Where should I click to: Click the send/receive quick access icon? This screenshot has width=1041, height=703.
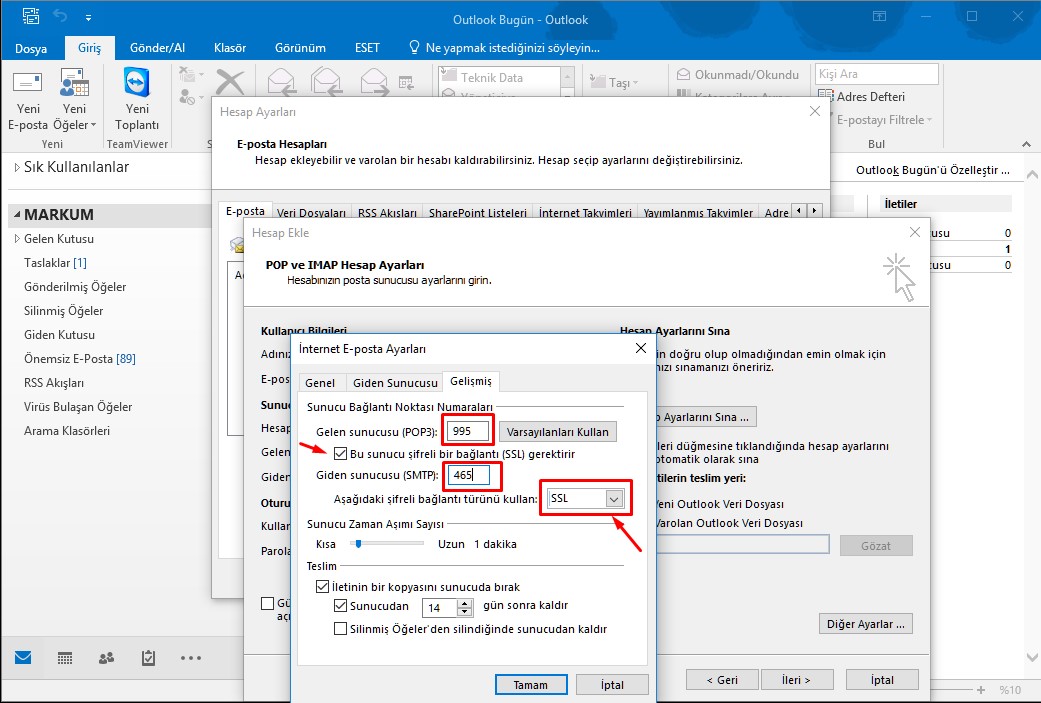pos(30,16)
